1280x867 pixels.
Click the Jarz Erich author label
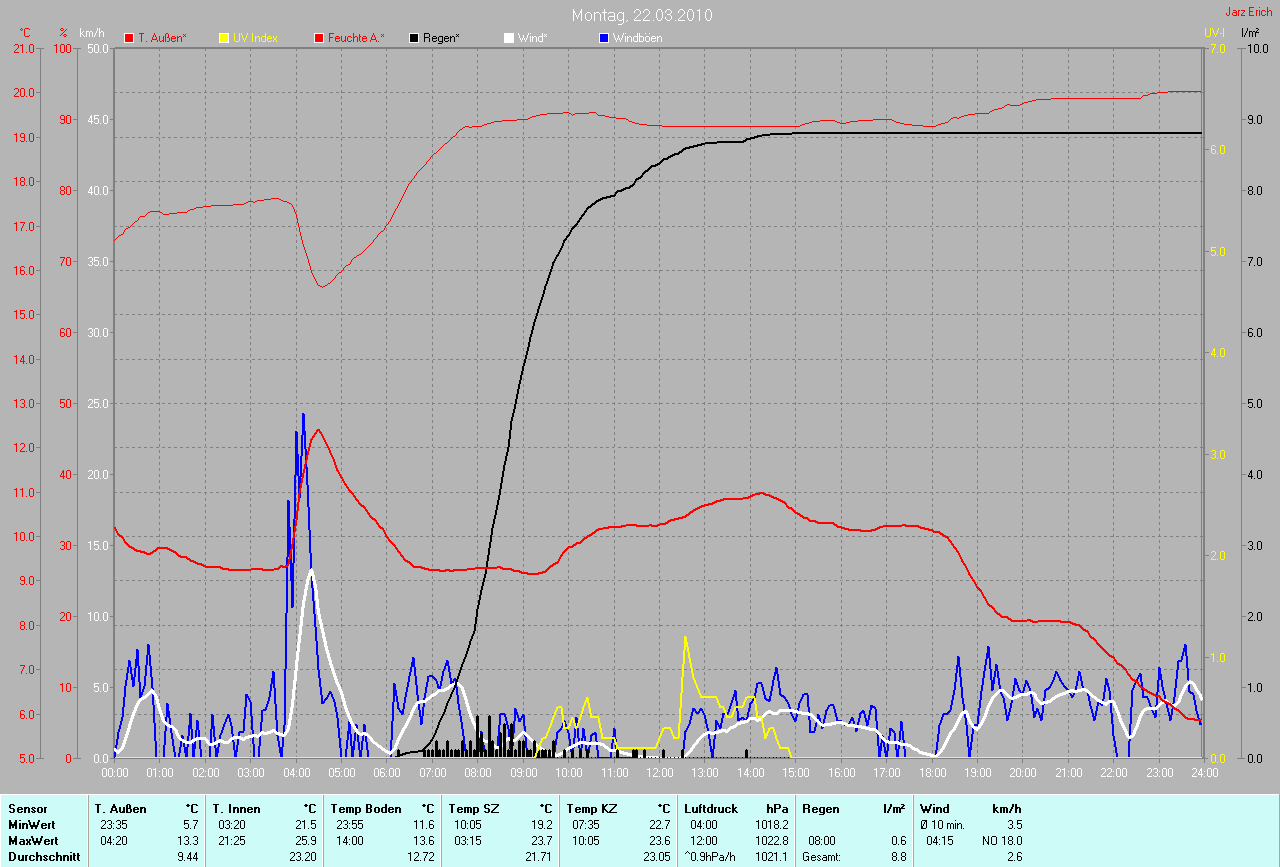click(x=1248, y=12)
